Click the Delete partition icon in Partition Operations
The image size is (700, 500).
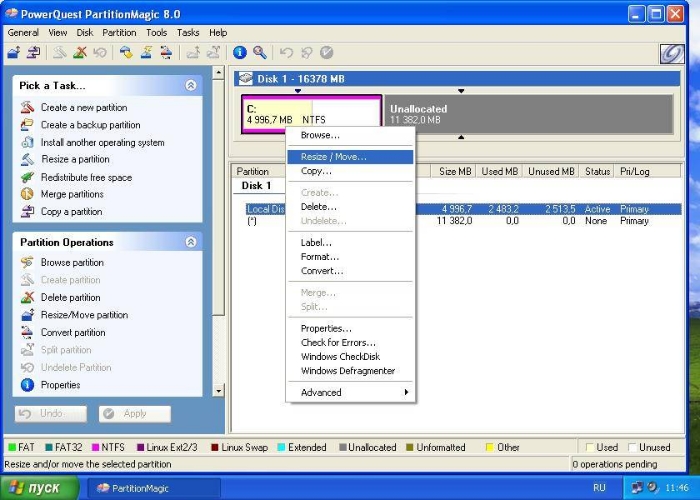[x=27, y=298]
